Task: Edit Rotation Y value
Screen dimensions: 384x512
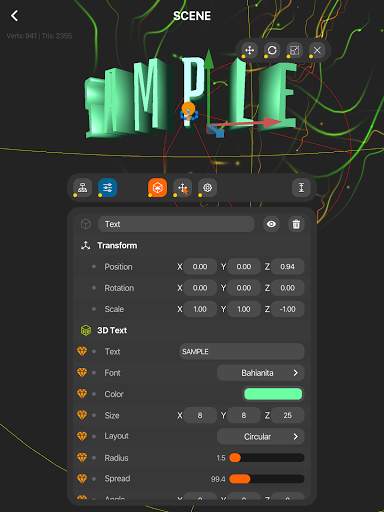Action: 244,288
